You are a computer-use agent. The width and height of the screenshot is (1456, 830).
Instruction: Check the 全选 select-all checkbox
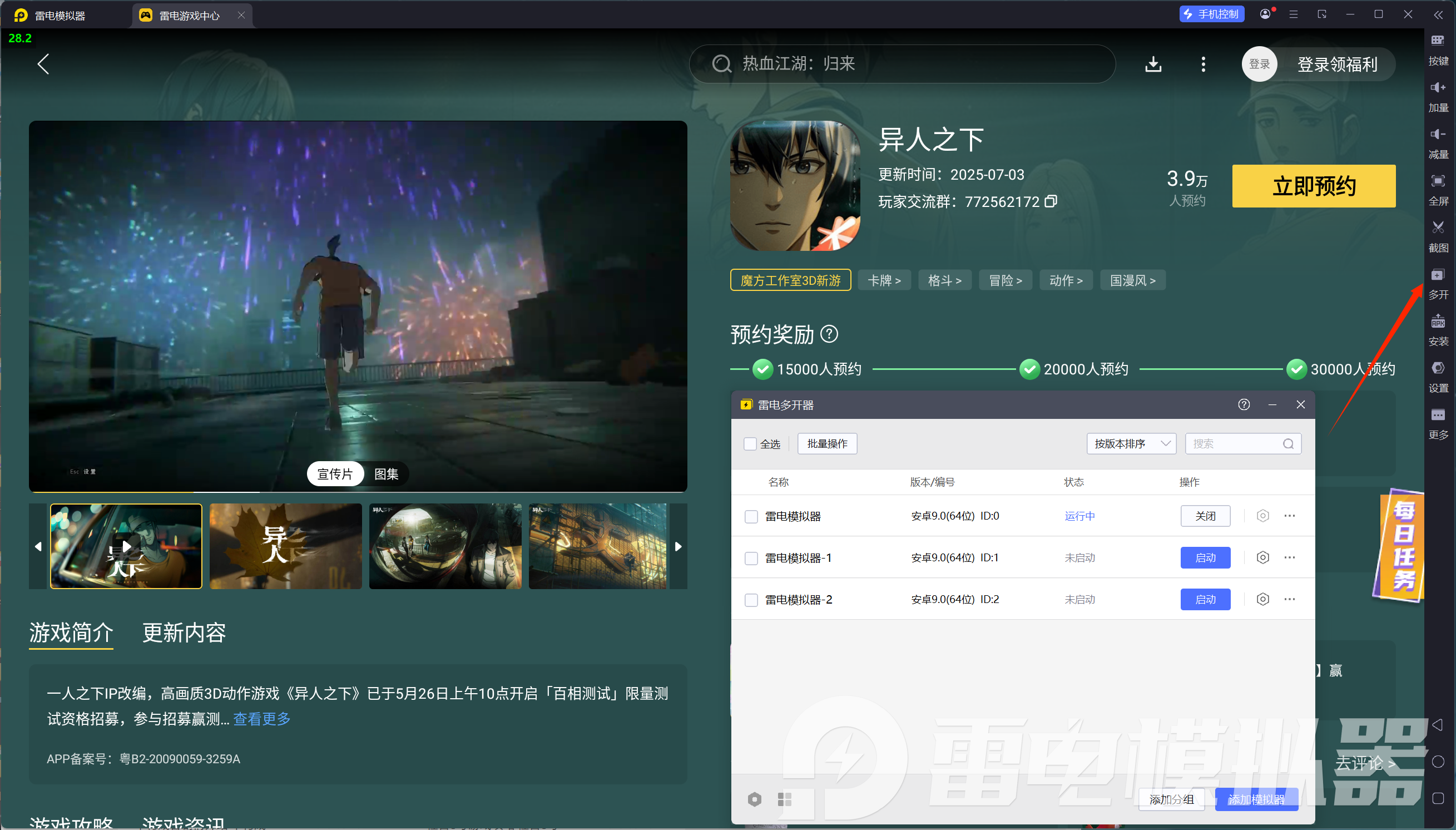750,444
